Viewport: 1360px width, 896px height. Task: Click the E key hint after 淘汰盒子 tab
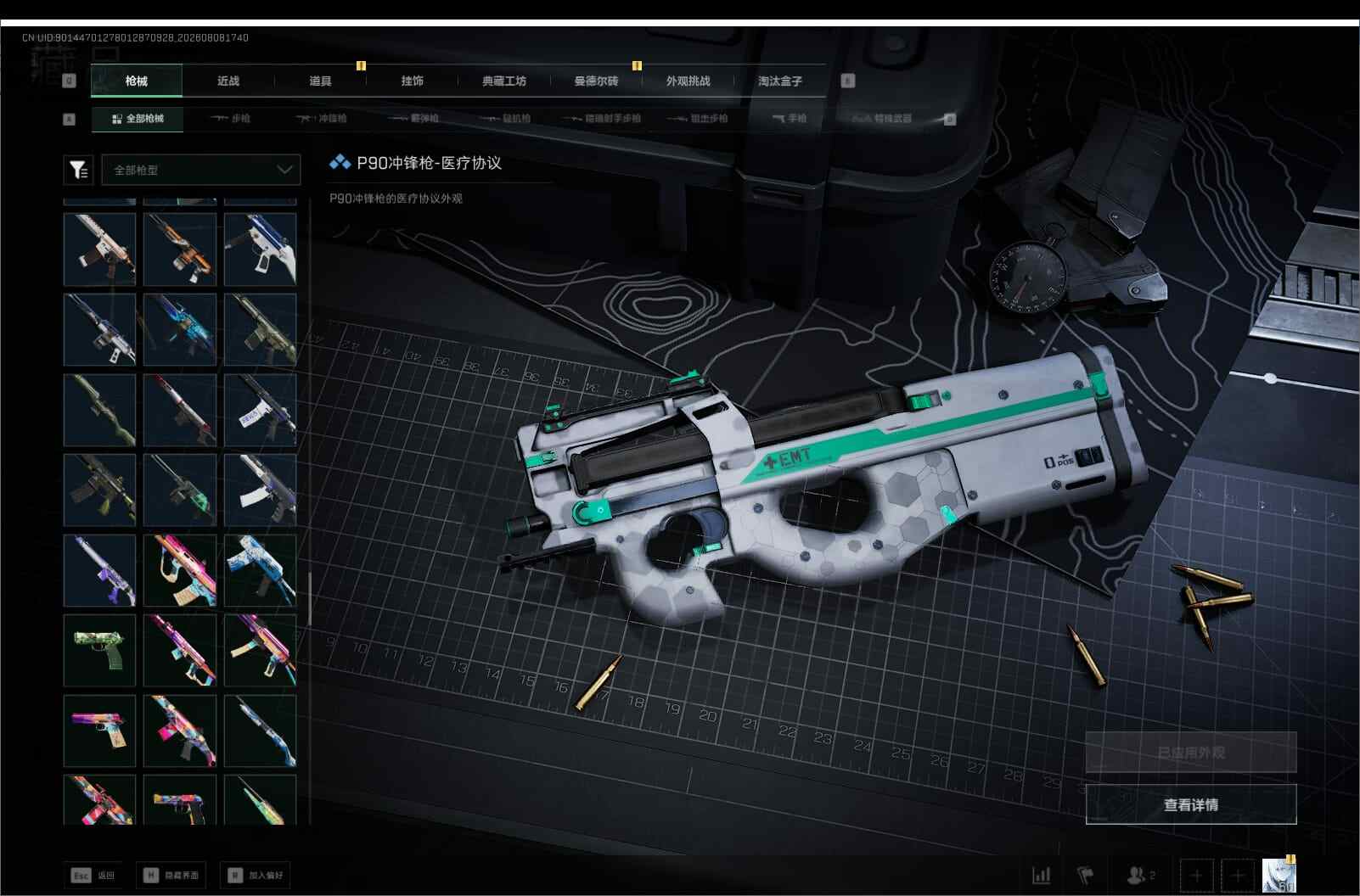[x=847, y=81]
